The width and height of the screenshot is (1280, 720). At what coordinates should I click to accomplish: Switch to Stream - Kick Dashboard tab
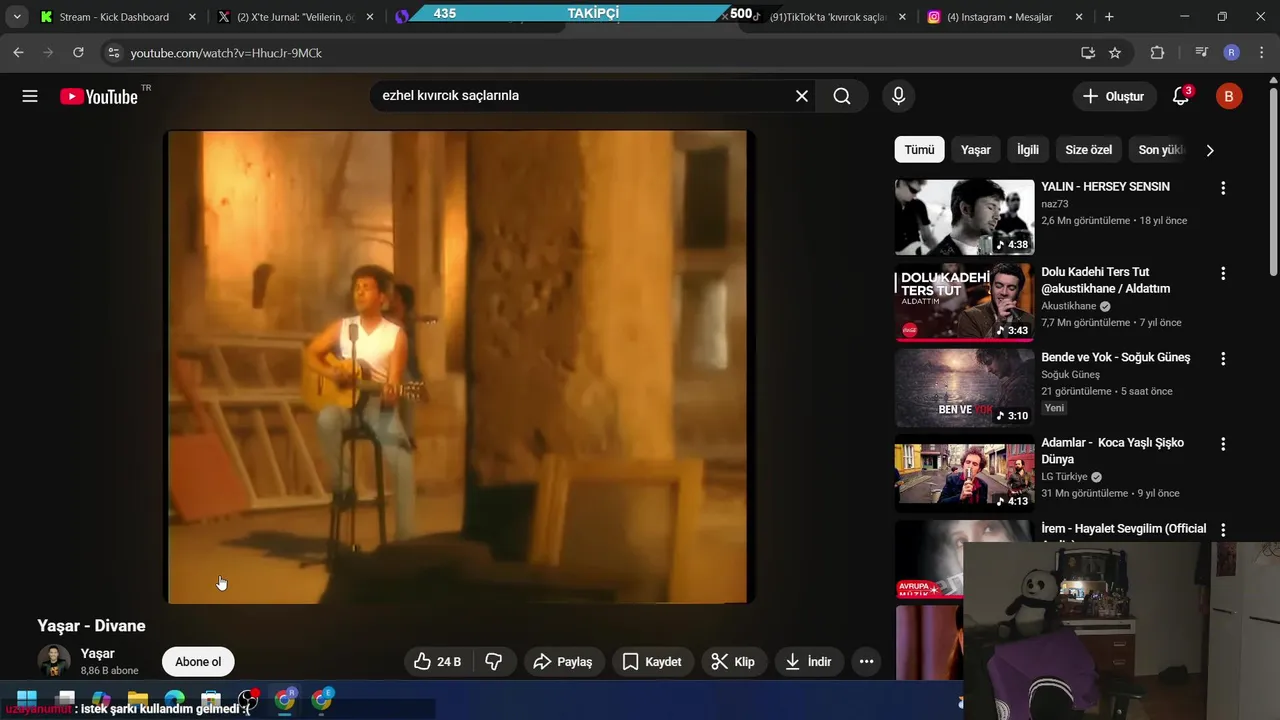[x=114, y=17]
